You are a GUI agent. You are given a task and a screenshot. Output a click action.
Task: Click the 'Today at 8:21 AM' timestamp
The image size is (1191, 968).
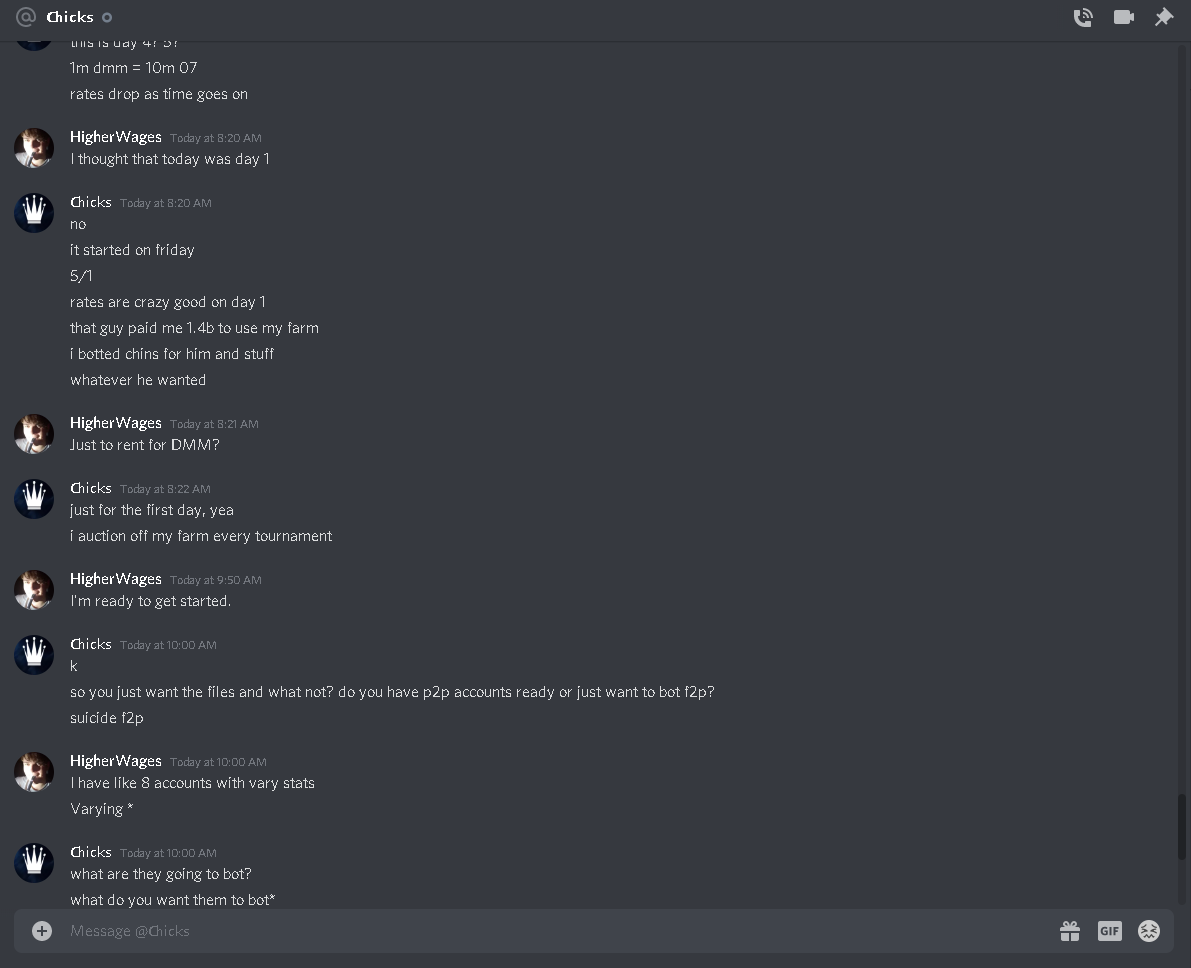[214, 424]
